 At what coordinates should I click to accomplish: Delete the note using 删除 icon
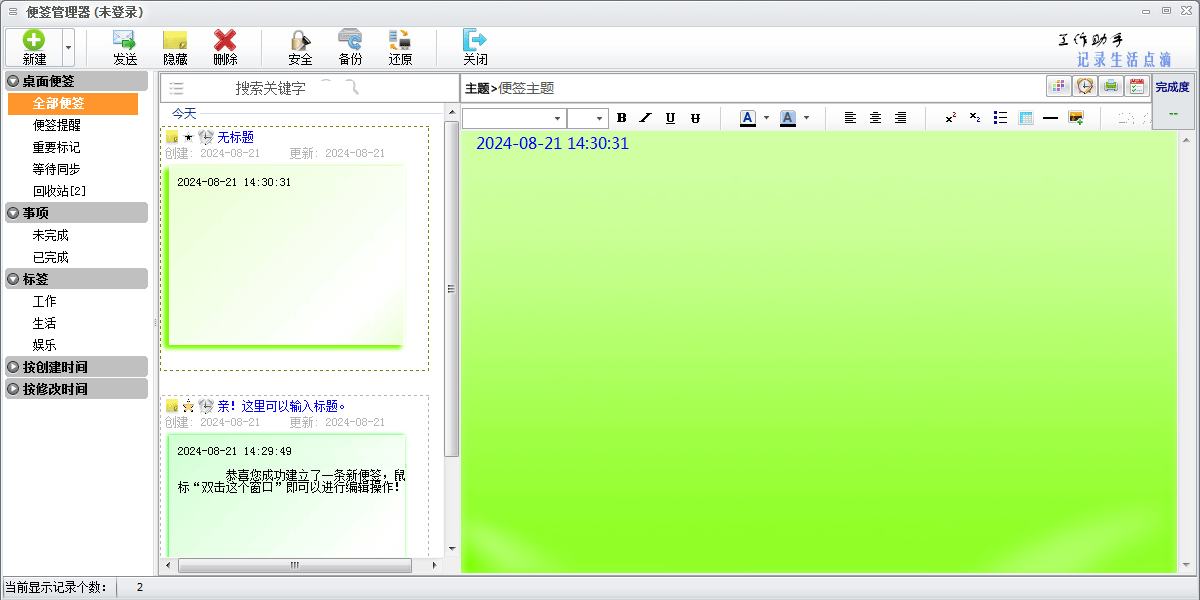[225, 47]
